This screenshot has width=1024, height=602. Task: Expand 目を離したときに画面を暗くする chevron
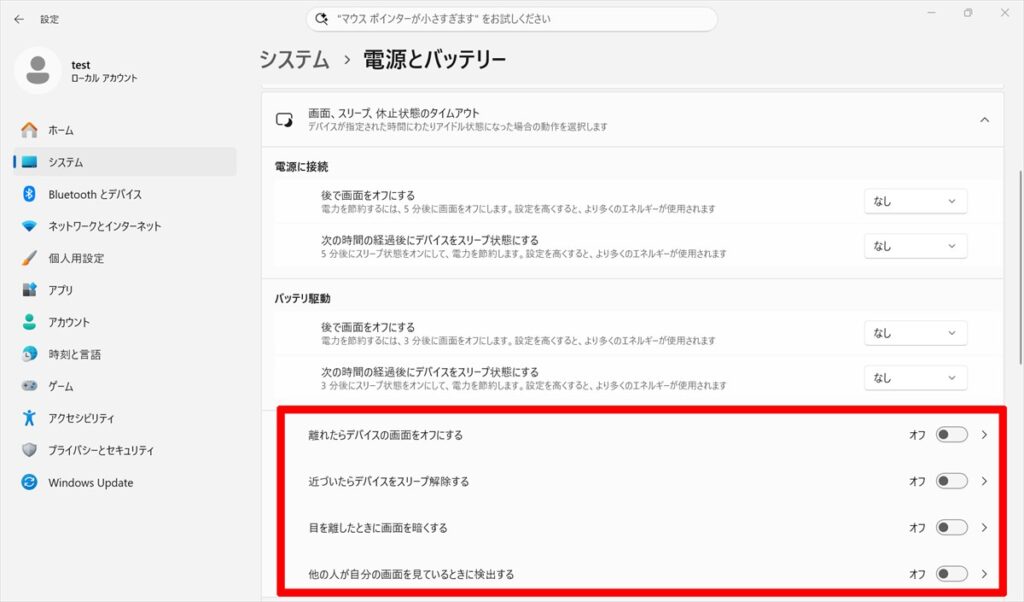coord(984,528)
